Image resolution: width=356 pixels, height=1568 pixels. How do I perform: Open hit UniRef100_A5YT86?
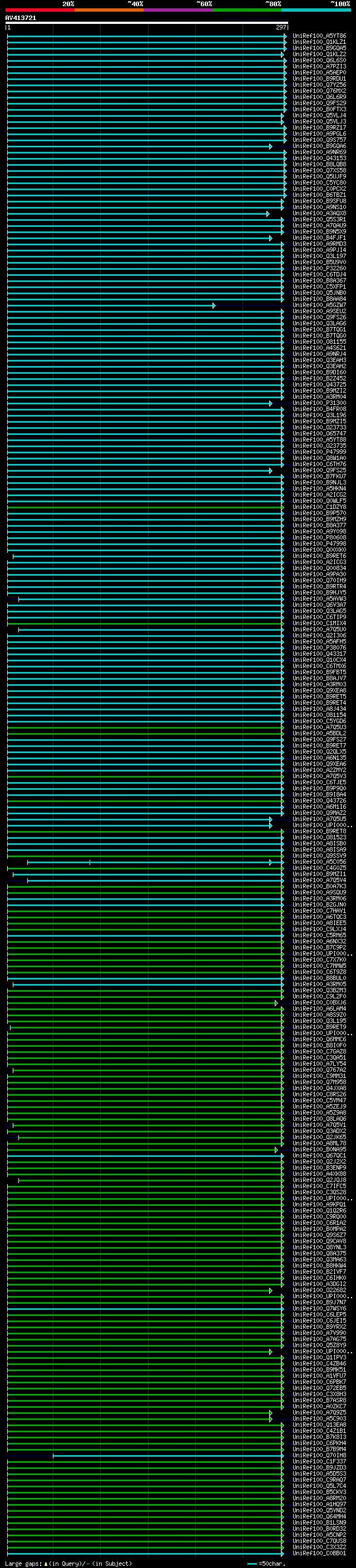pos(319,36)
